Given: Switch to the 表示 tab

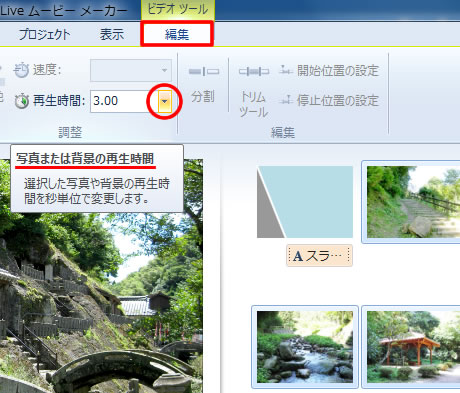Looking at the screenshot, I should click(112, 34).
